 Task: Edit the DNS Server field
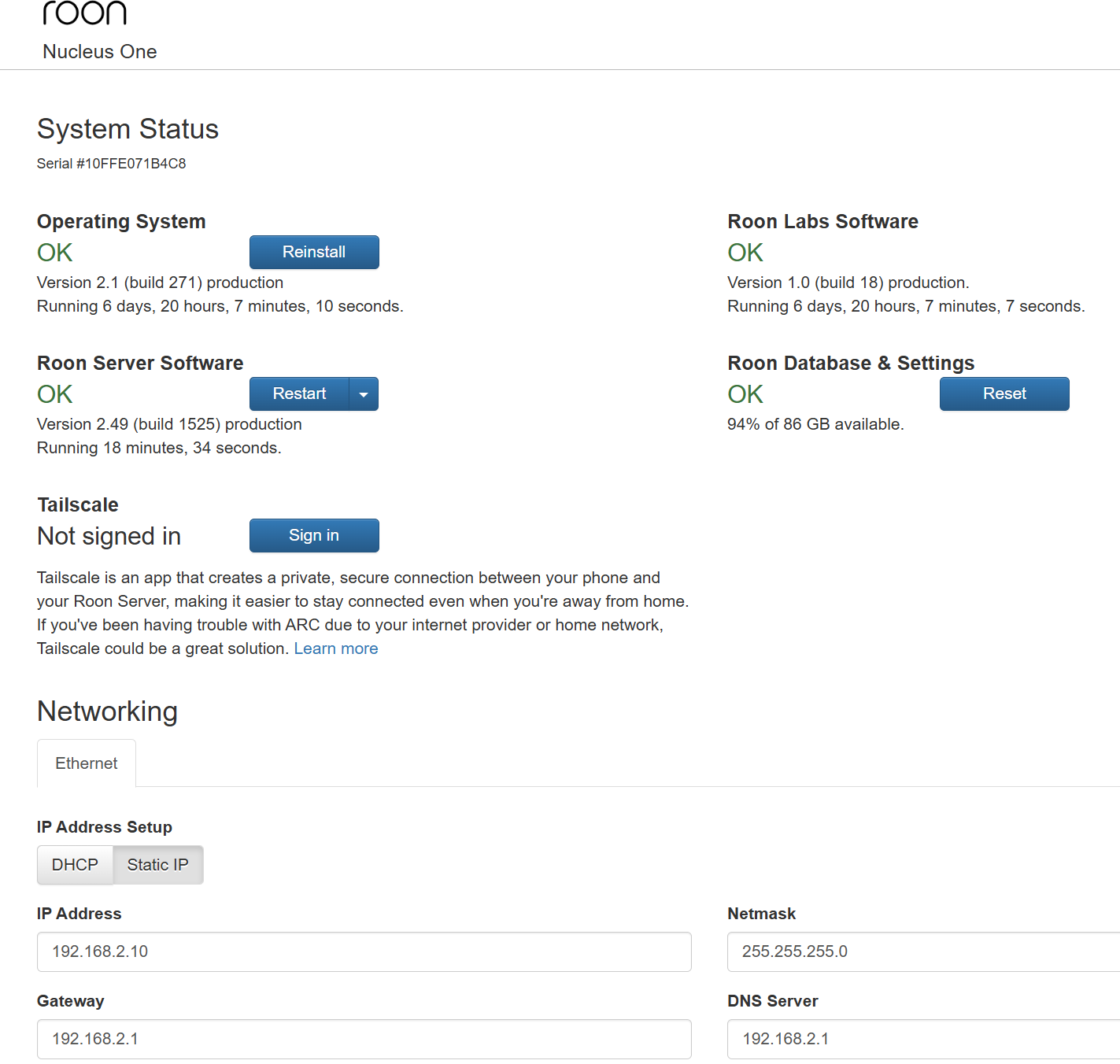pyautogui.click(x=923, y=1039)
